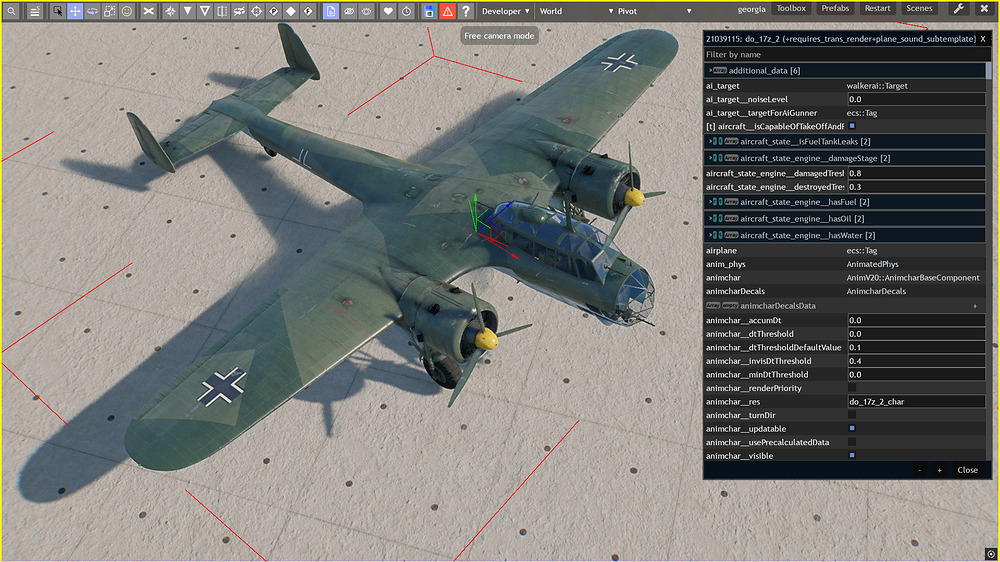
Task: Open the Scenes tab
Action: click(x=919, y=8)
